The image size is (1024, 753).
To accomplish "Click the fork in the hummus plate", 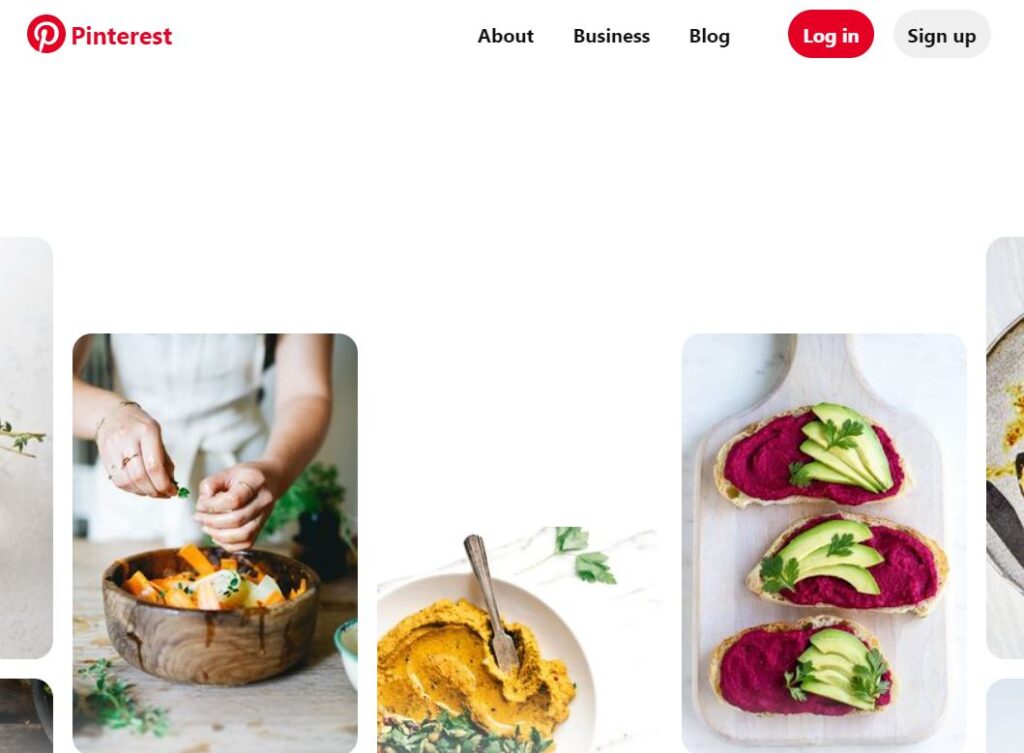I will [x=492, y=602].
